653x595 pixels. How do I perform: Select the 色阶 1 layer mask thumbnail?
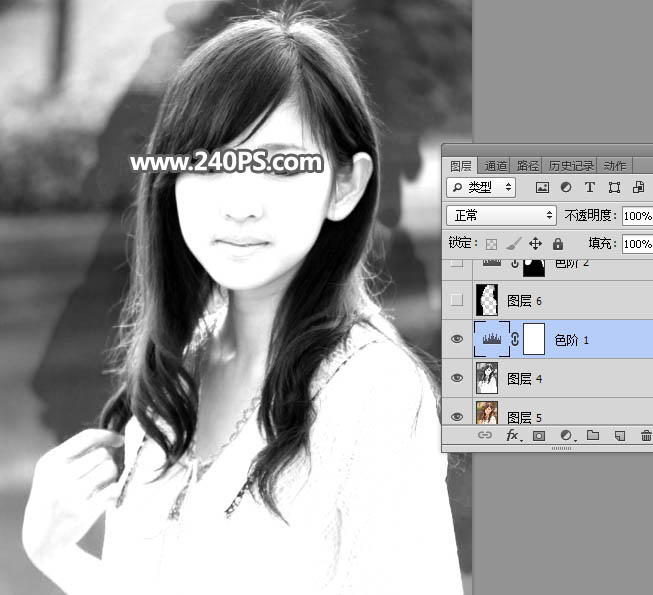click(533, 339)
